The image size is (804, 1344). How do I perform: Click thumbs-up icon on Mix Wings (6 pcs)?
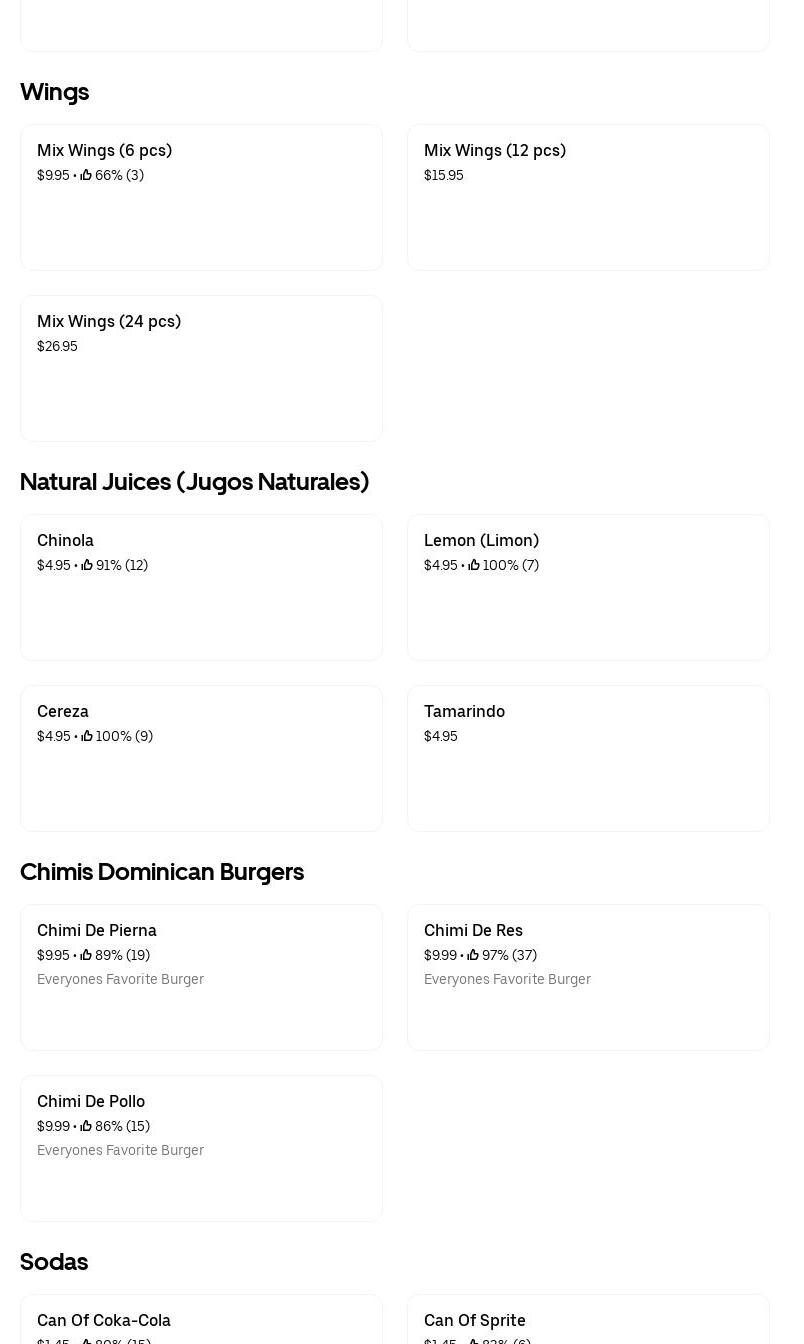coord(86,175)
